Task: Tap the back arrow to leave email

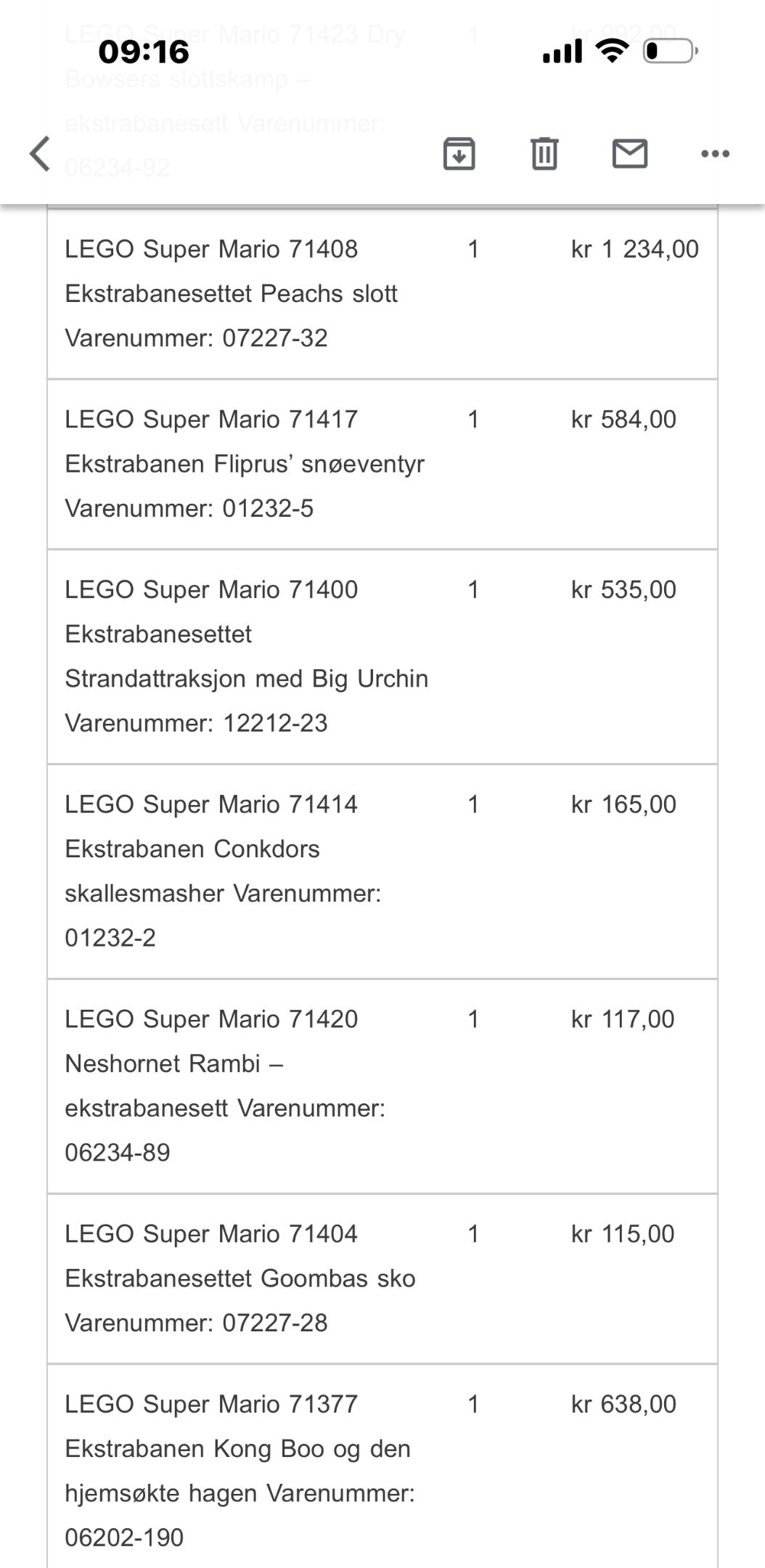Action: coord(41,154)
